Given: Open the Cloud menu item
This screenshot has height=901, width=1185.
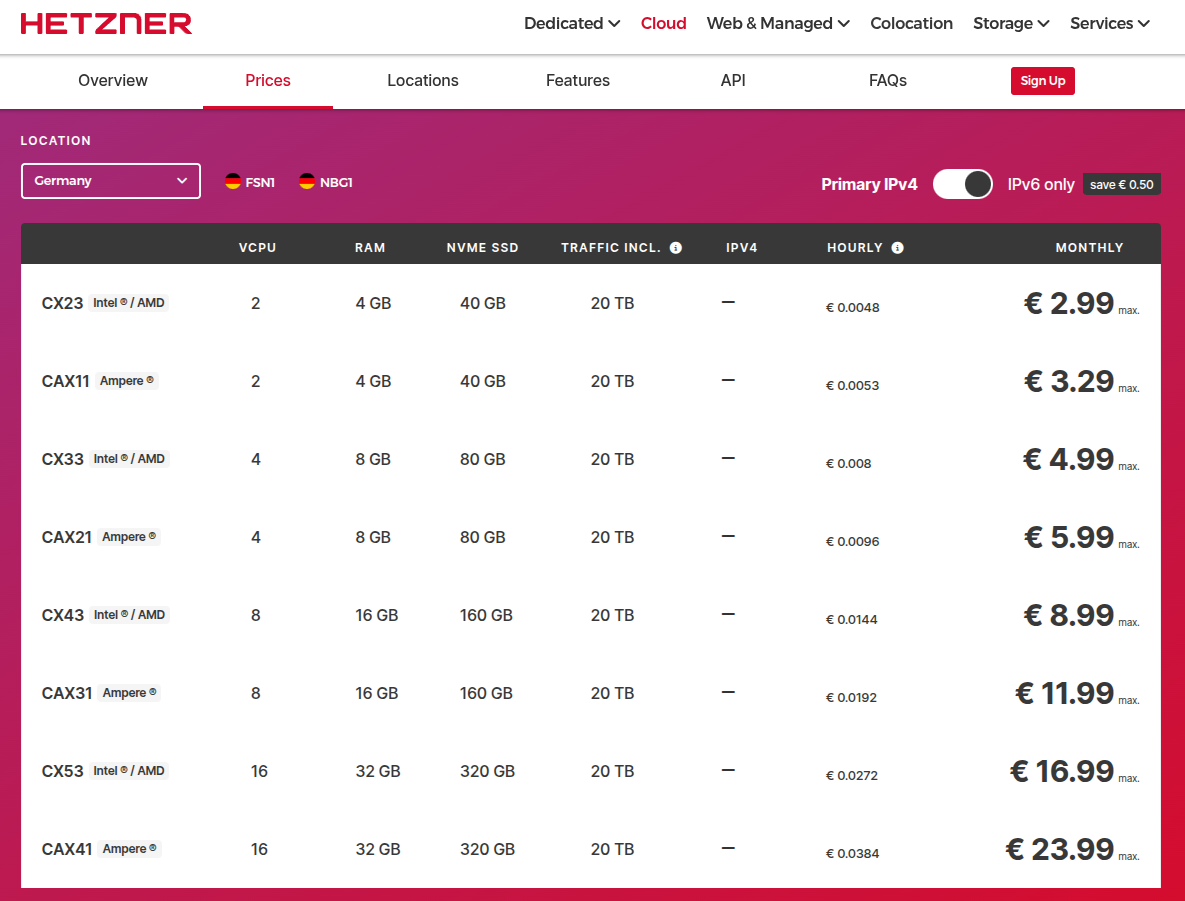Looking at the screenshot, I should coord(663,23).
